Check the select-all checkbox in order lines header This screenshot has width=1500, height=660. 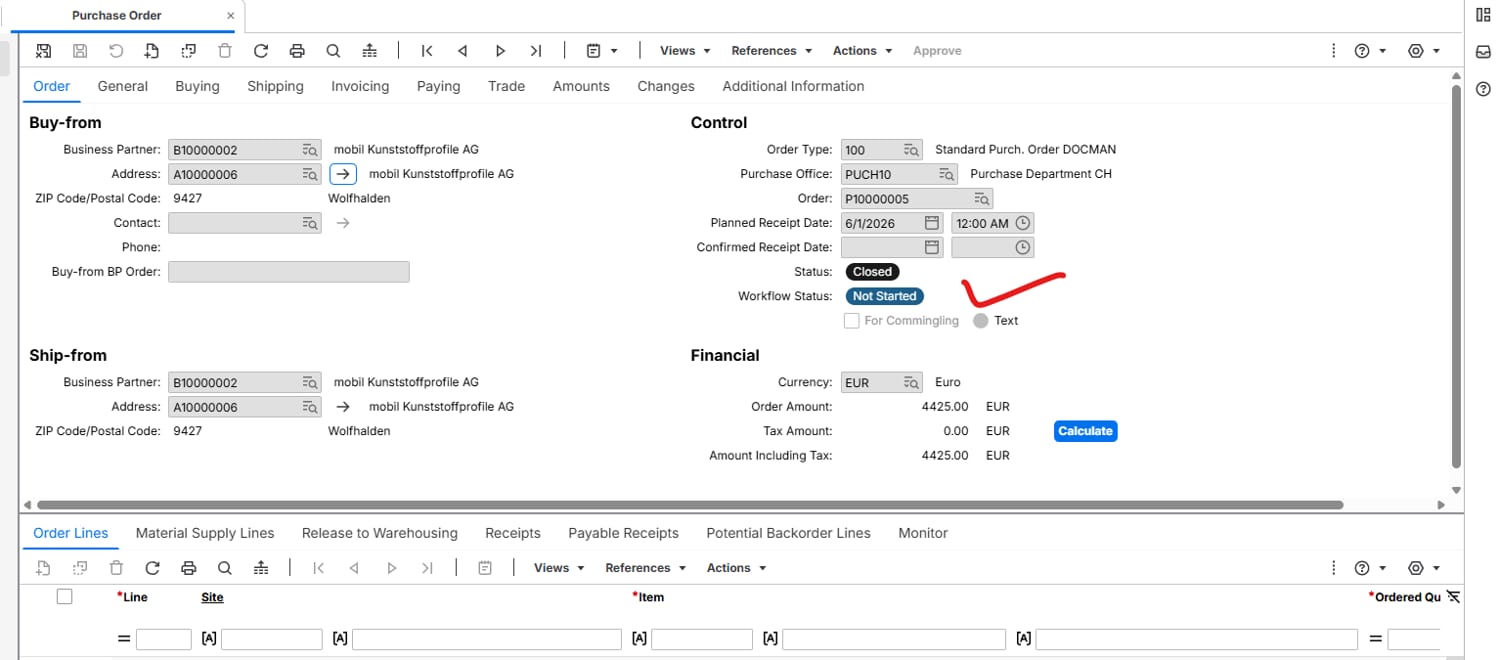click(65, 597)
